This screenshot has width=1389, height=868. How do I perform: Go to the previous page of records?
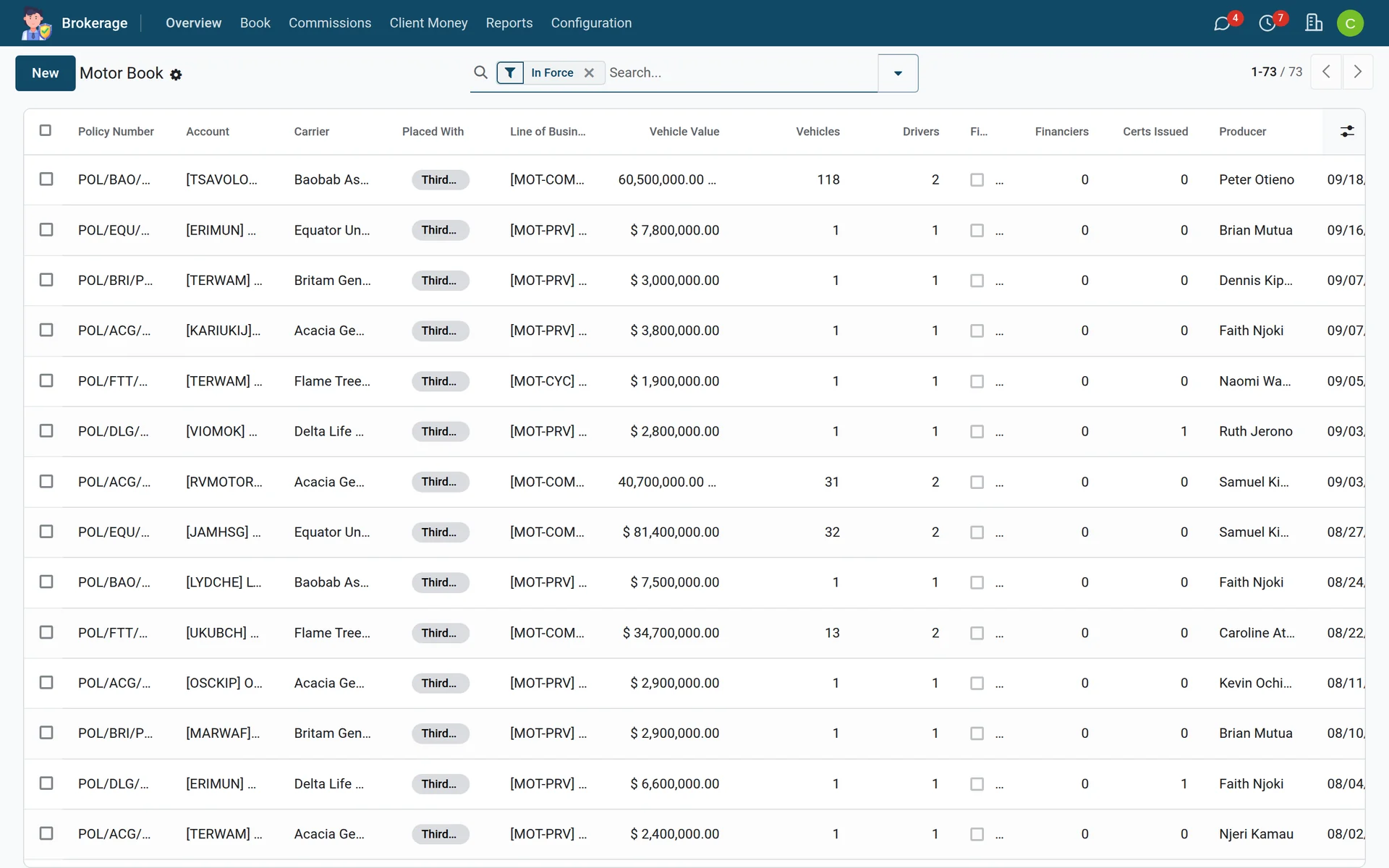1326,72
